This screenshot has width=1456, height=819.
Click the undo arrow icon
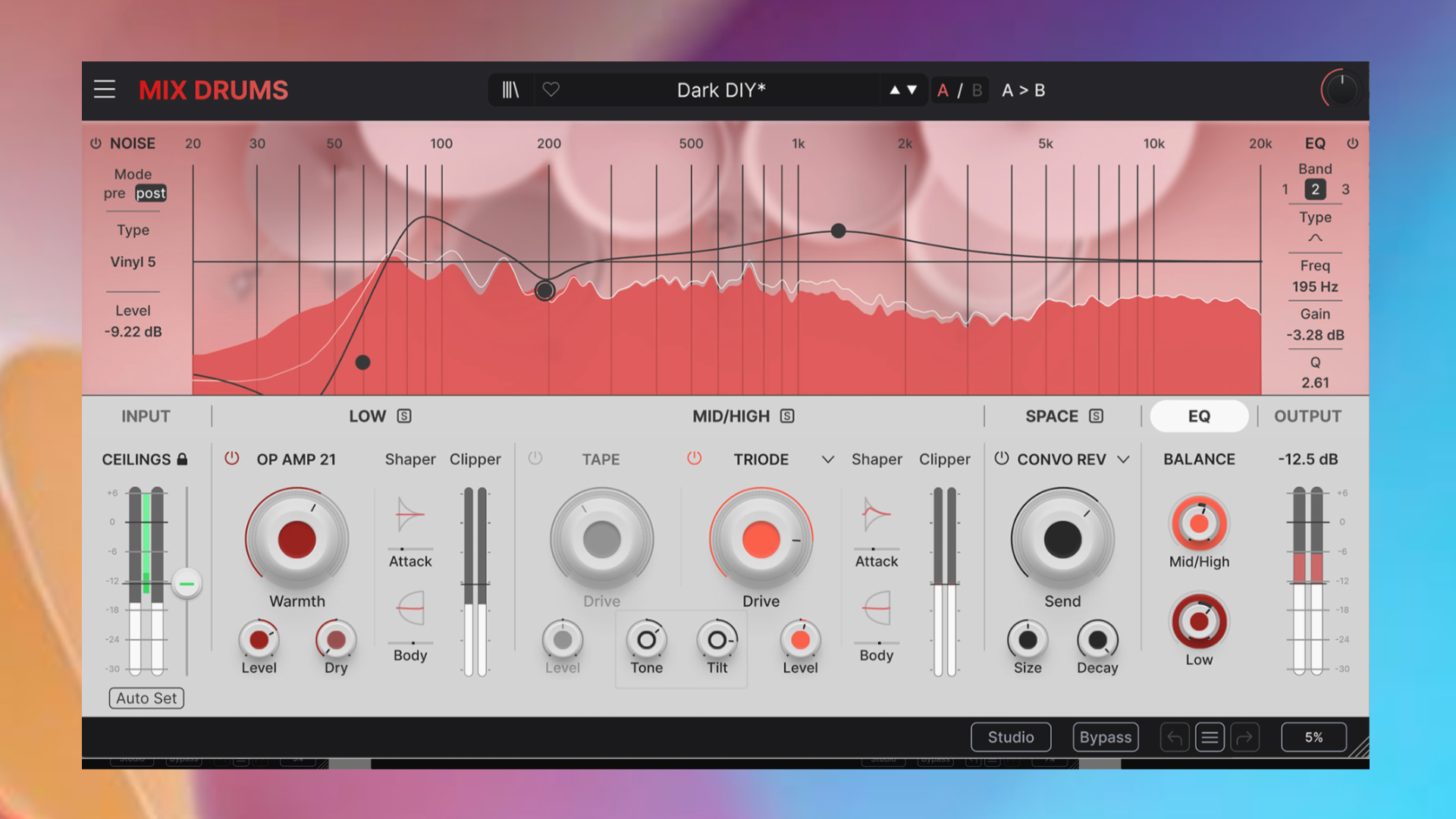tap(1175, 737)
